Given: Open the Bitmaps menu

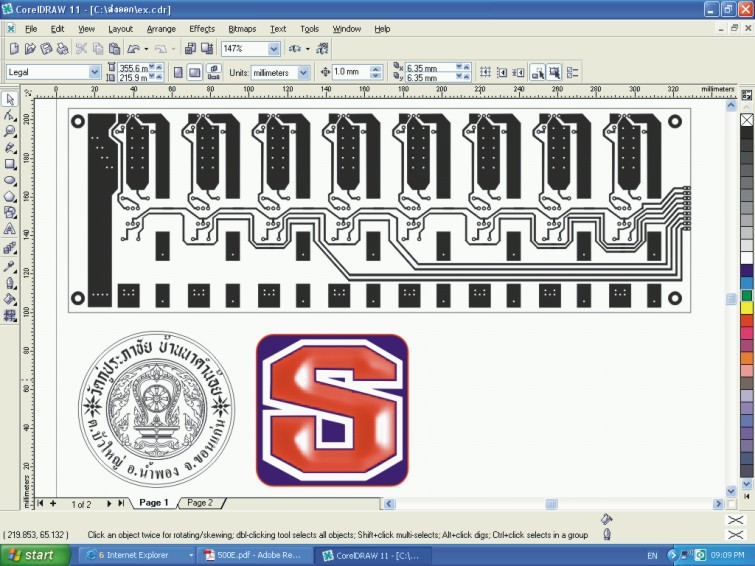Looking at the screenshot, I should (242, 29).
